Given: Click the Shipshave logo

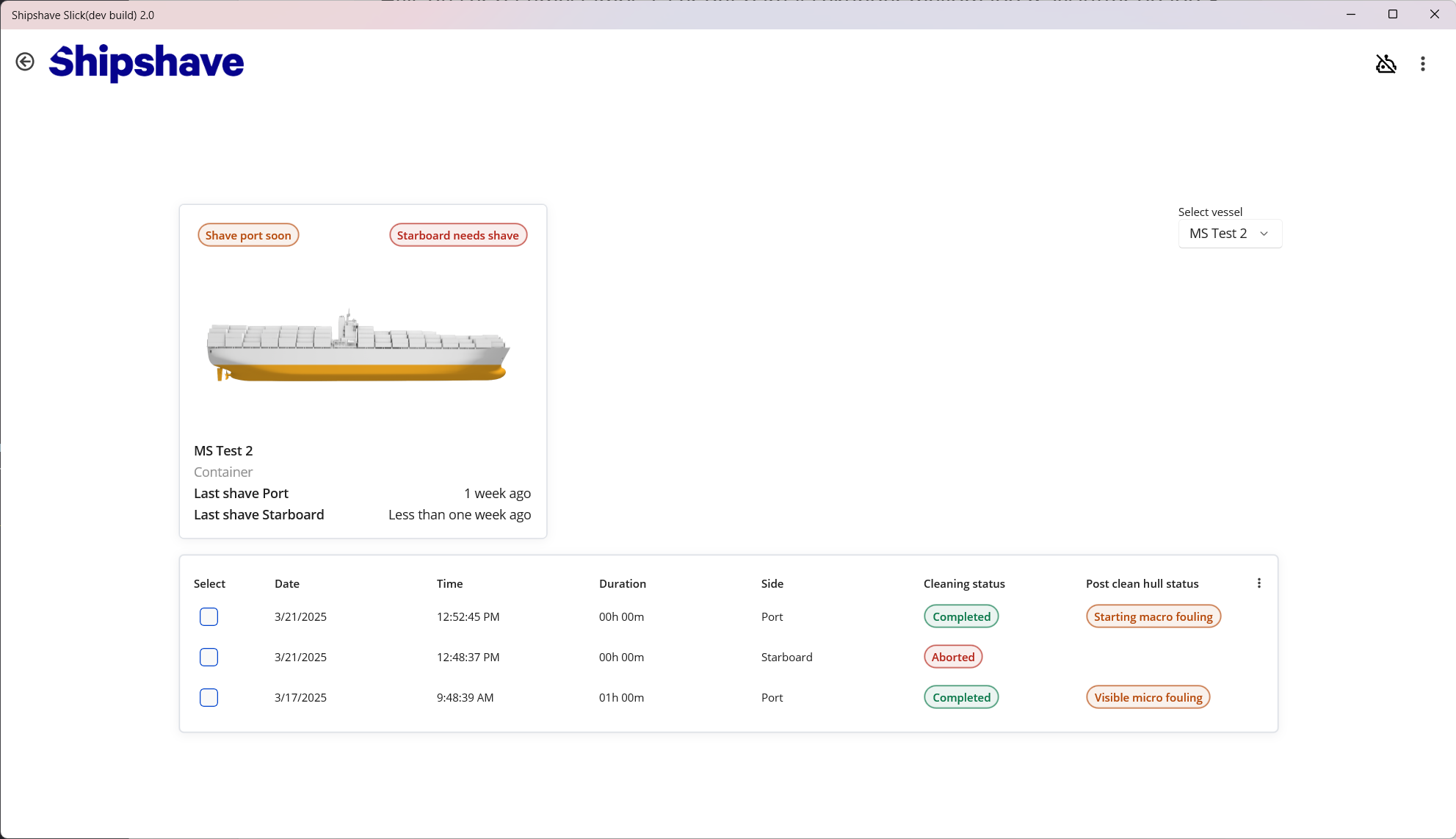Looking at the screenshot, I should (x=146, y=63).
